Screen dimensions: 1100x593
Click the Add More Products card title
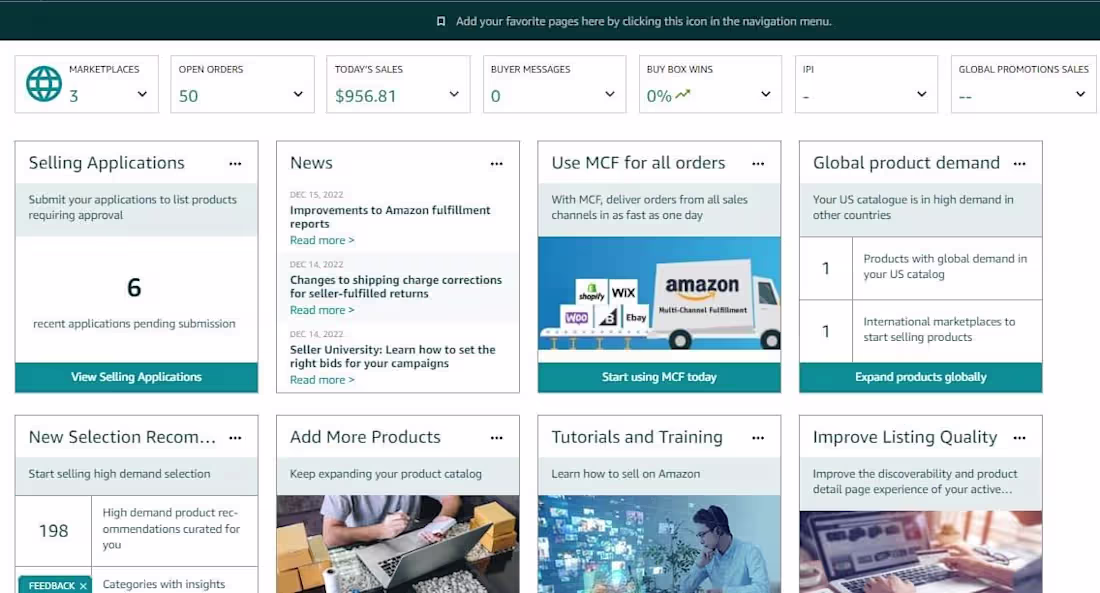click(365, 437)
